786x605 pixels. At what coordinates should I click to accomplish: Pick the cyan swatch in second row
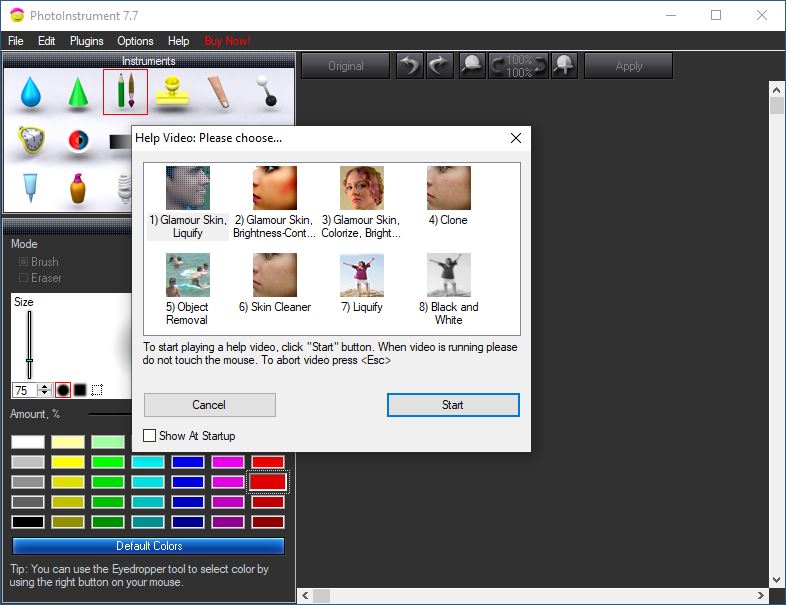coord(148,462)
